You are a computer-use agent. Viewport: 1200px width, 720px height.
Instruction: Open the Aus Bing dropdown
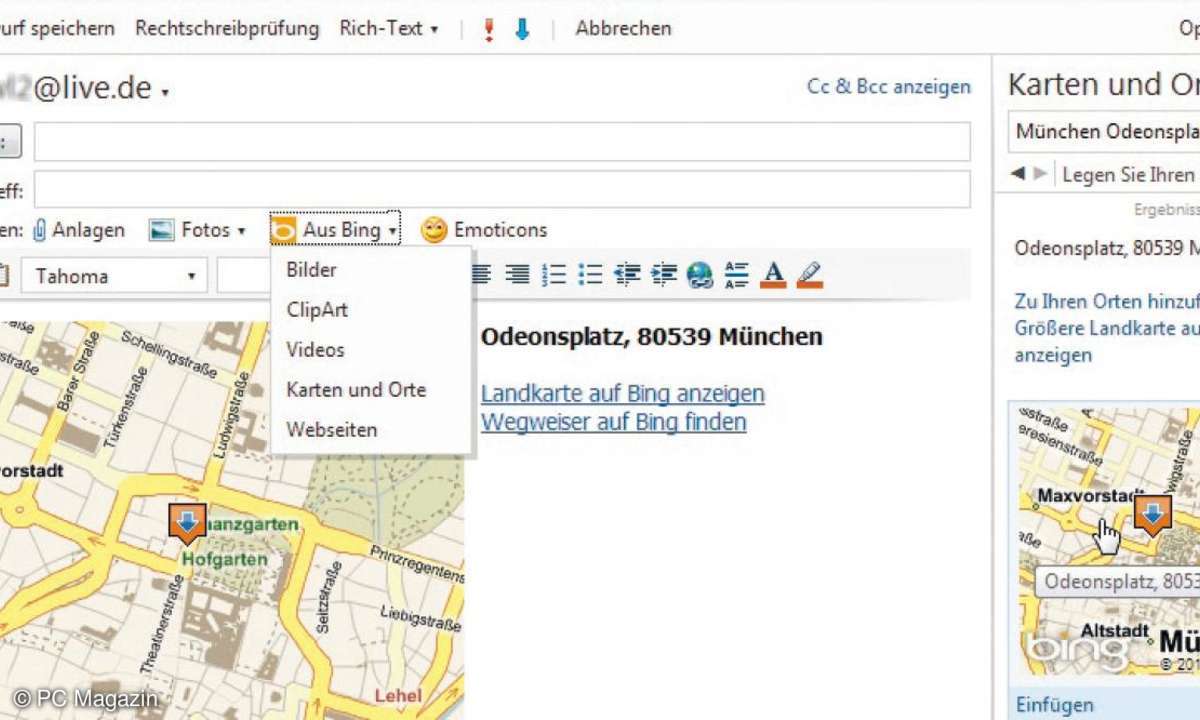[x=336, y=230]
